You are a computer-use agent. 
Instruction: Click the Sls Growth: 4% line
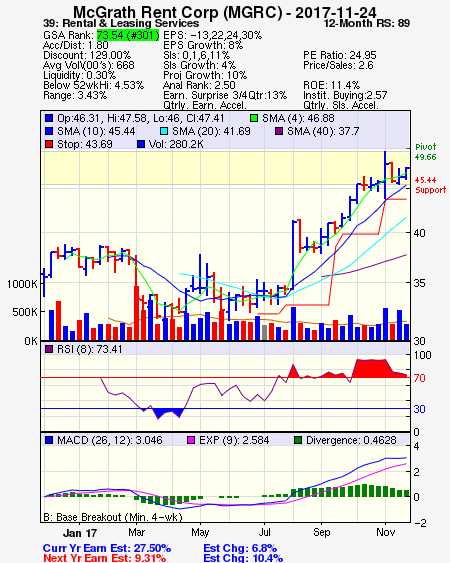point(199,65)
